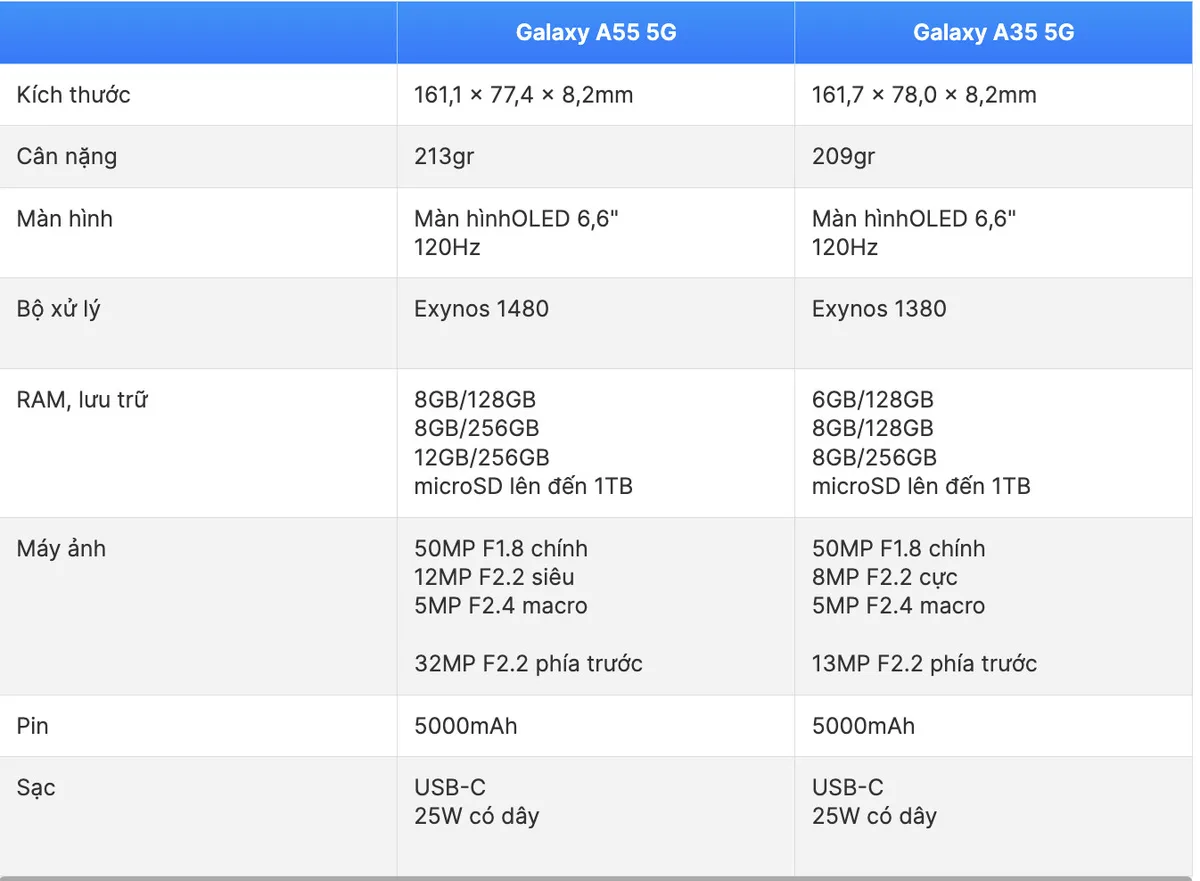Click the 213gr weight value
This screenshot has width=1200, height=881.
[x=446, y=157]
